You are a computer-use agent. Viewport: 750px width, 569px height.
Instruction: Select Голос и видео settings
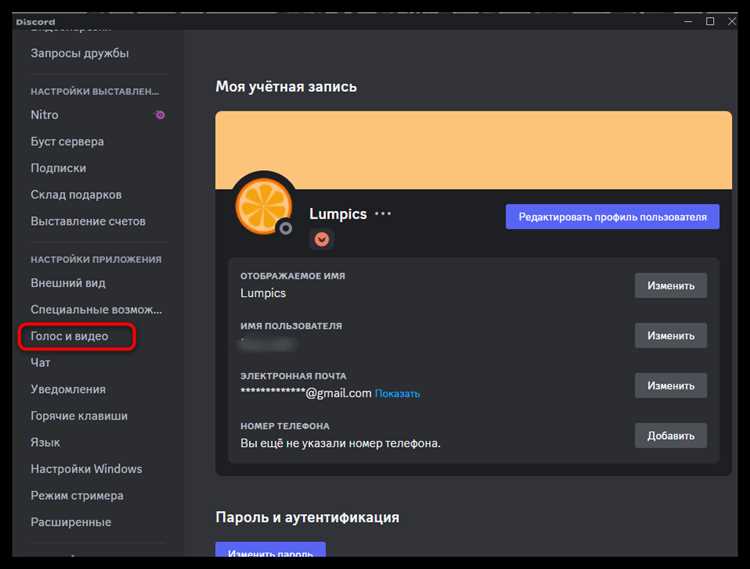coord(69,336)
